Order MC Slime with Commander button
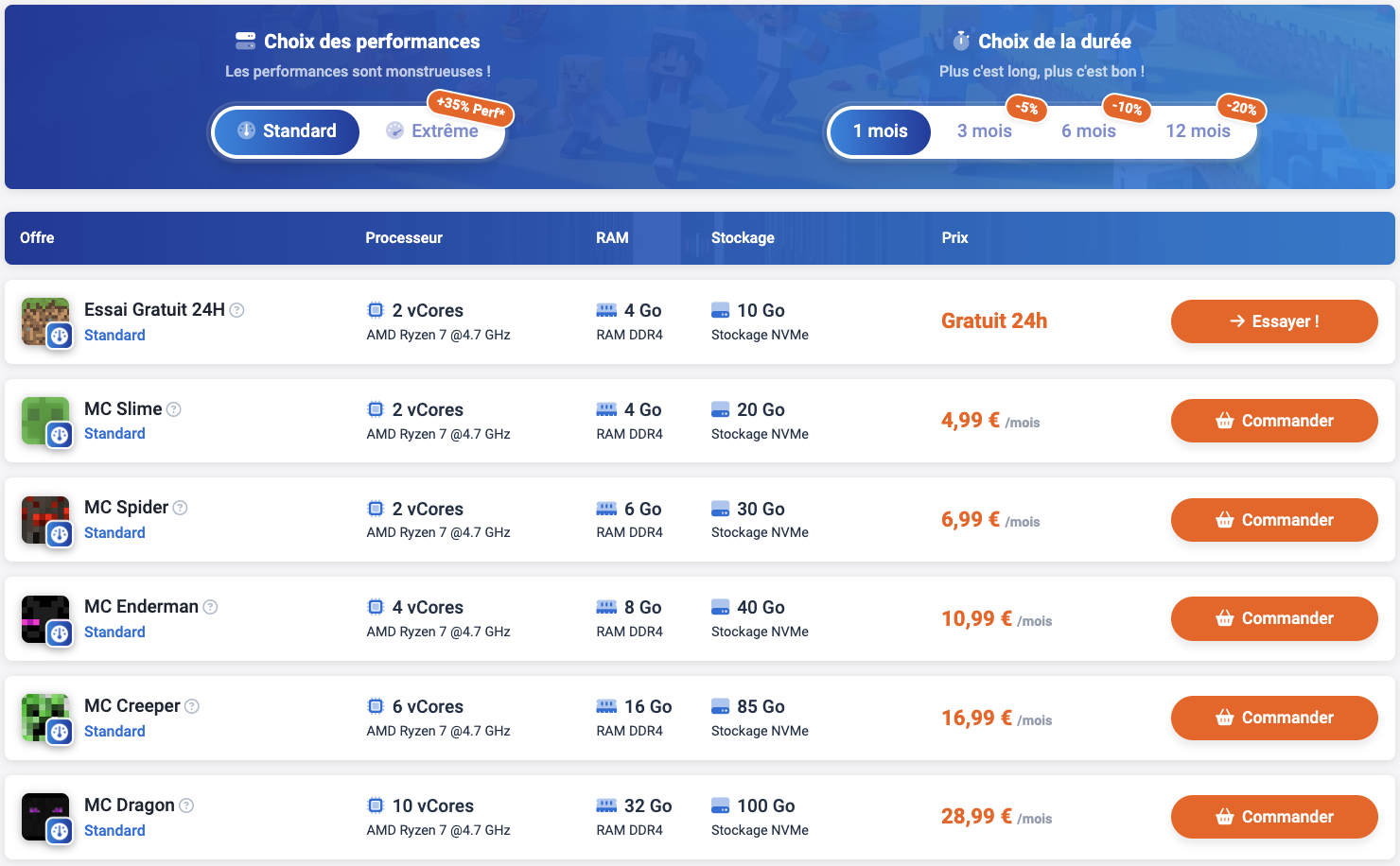Viewport: 1400px width, 866px height. [1274, 421]
